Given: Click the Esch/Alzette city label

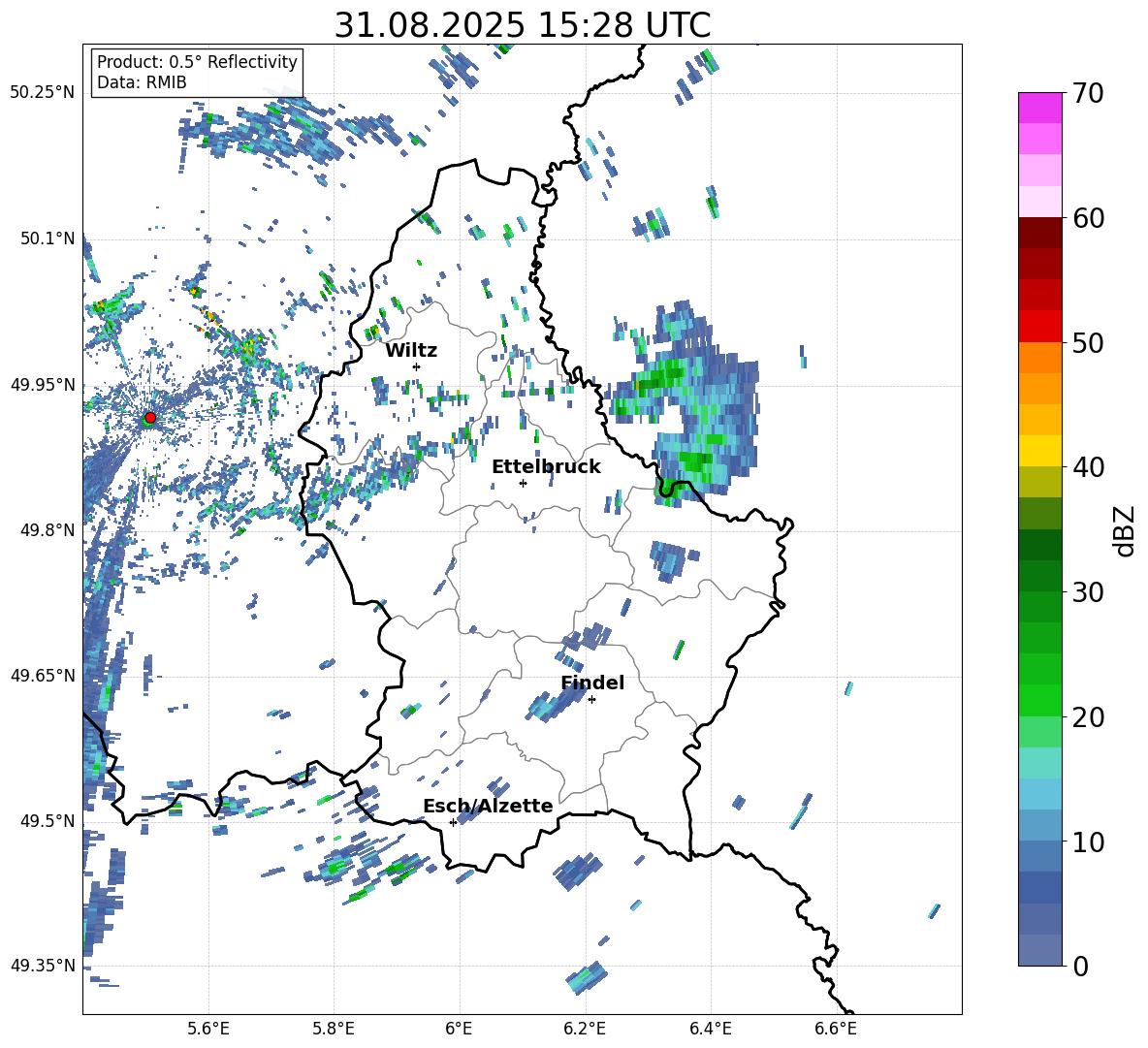Looking at the screenshot, I should tap(488, 806).
